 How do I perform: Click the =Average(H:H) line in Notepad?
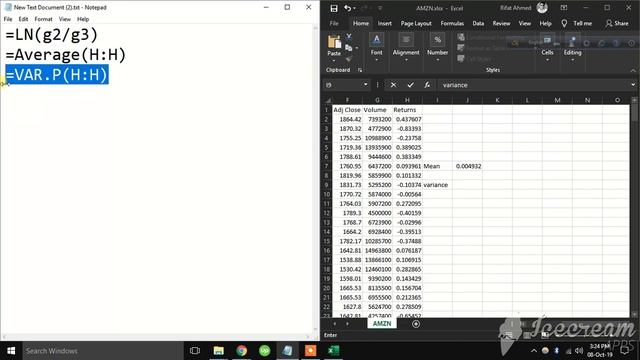[66, 55]
